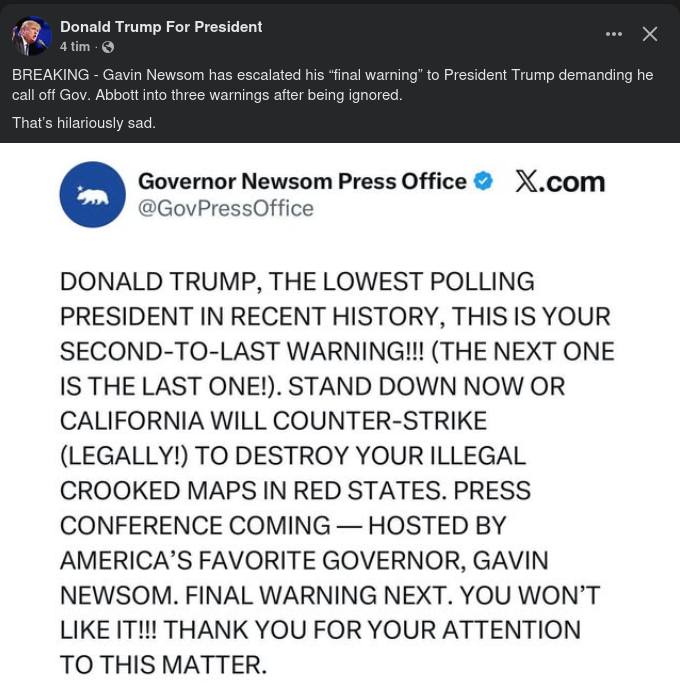Open the Donald Trump For President profile picture
680x688 pixels.
[31, 36]
